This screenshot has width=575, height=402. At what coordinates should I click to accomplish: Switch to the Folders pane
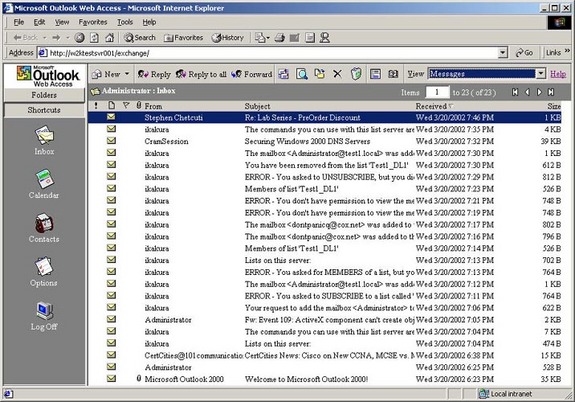(44, 95)
